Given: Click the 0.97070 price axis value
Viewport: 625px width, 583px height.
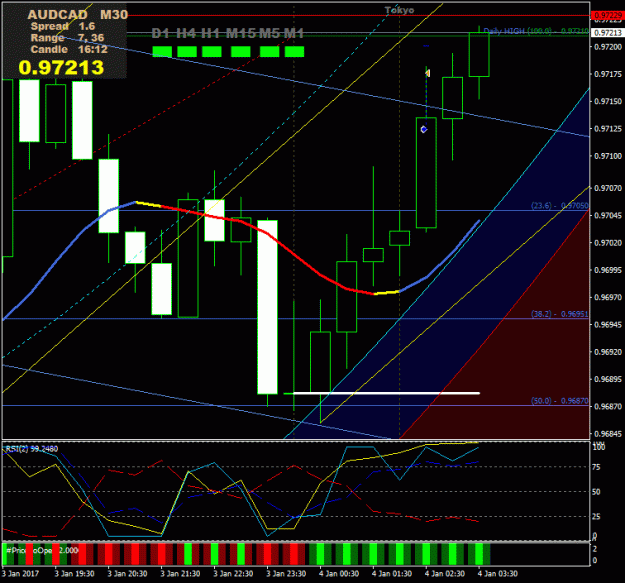Looking at the screenshot, I should [607, 188].
